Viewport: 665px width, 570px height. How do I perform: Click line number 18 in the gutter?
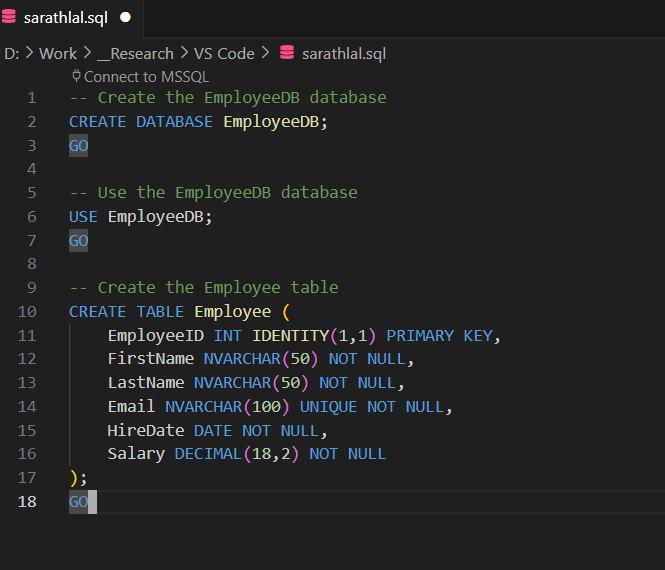coord(27,501)
